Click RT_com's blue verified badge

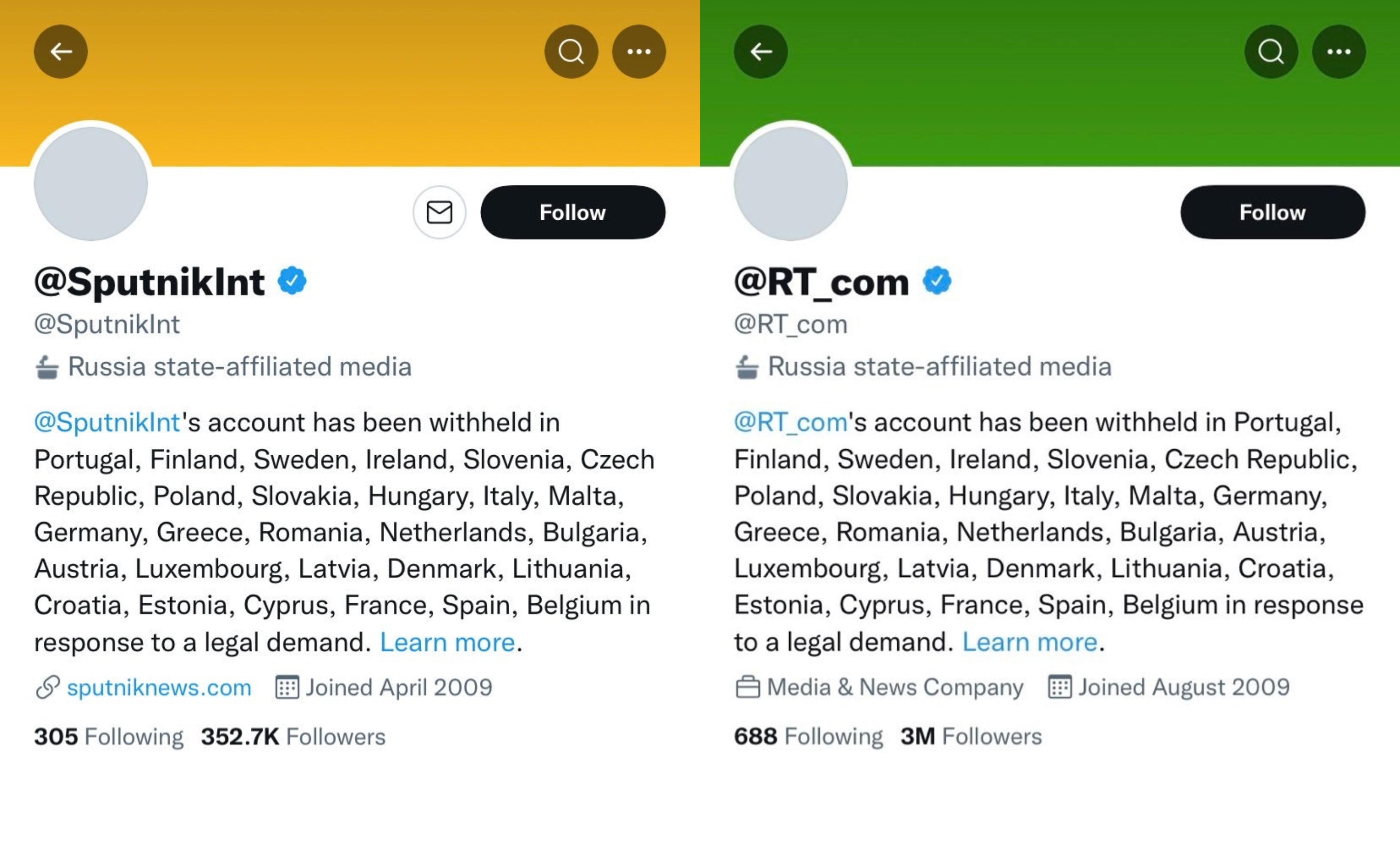[937, 281]
